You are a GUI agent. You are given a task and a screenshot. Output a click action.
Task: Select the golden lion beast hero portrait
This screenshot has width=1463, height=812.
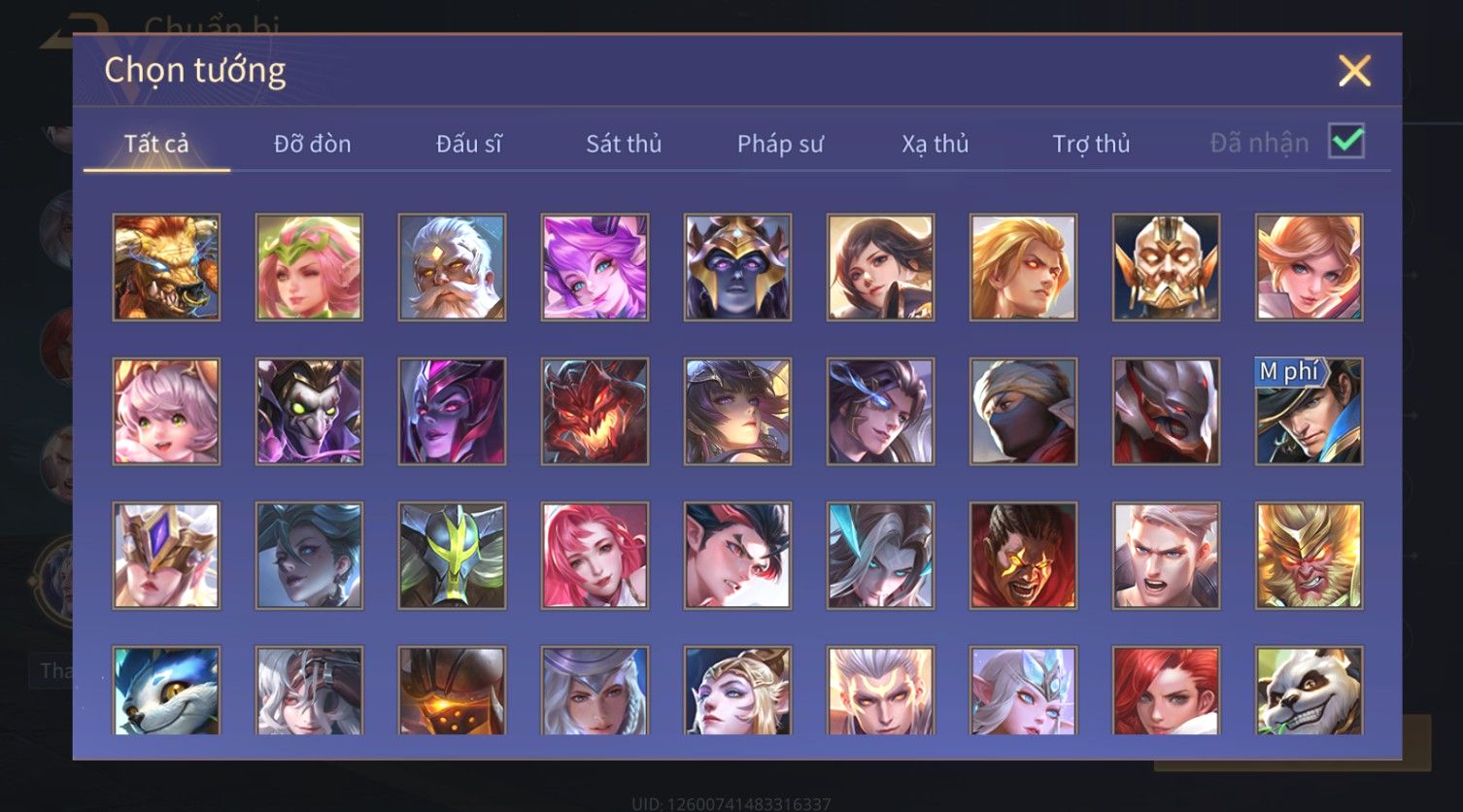click(166, 267)
